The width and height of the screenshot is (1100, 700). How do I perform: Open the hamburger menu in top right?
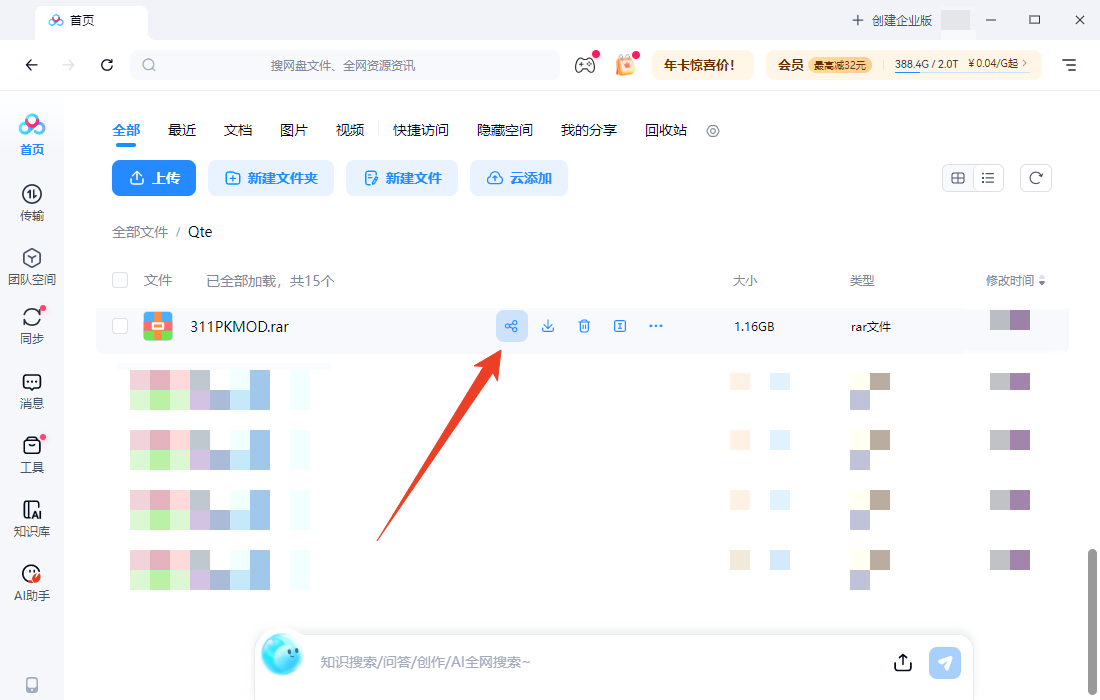coord(1068,65)
